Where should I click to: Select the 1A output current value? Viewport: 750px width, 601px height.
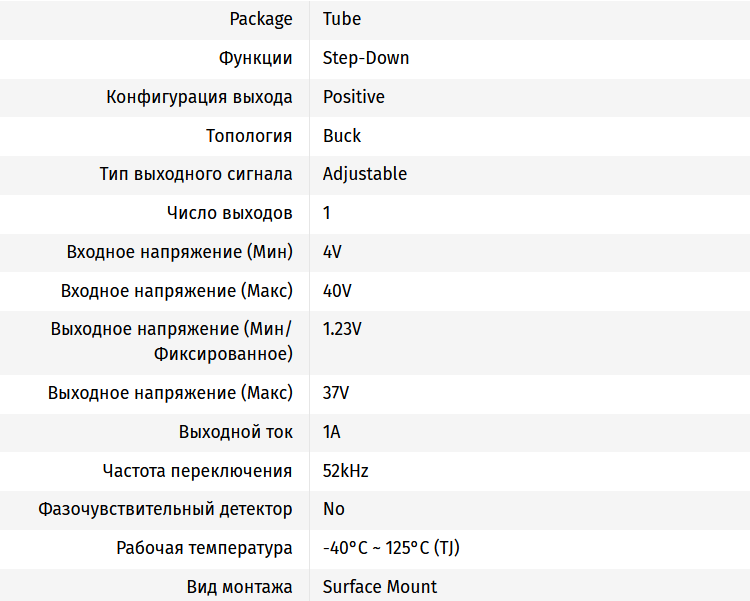coord(332,432)
